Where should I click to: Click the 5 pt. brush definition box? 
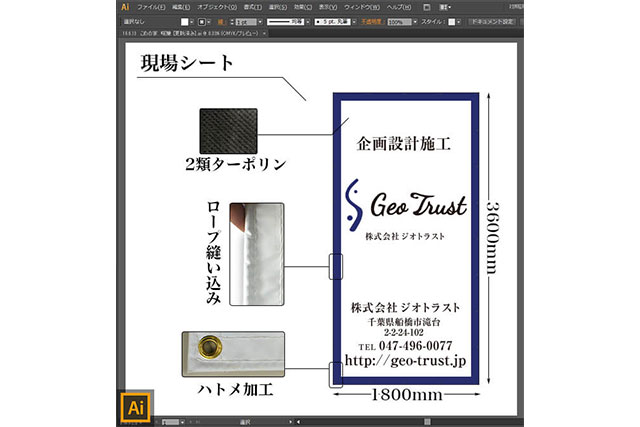(333, 22)
